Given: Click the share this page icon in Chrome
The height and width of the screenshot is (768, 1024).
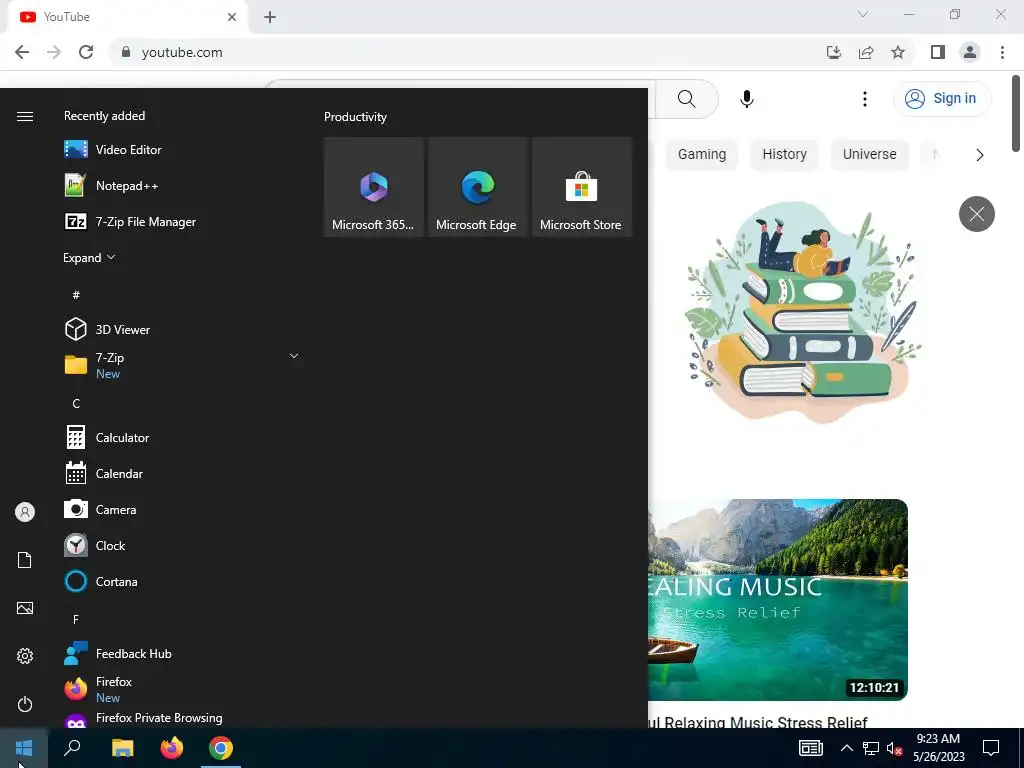Looking at the screenshot, I should [866, 52].
